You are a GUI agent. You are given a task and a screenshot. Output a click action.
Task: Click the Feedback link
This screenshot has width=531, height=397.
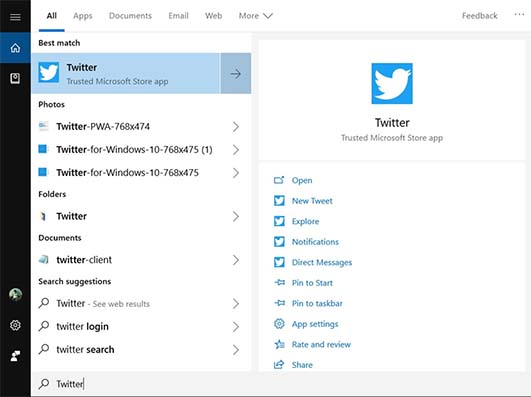click(x=480, y=16)
